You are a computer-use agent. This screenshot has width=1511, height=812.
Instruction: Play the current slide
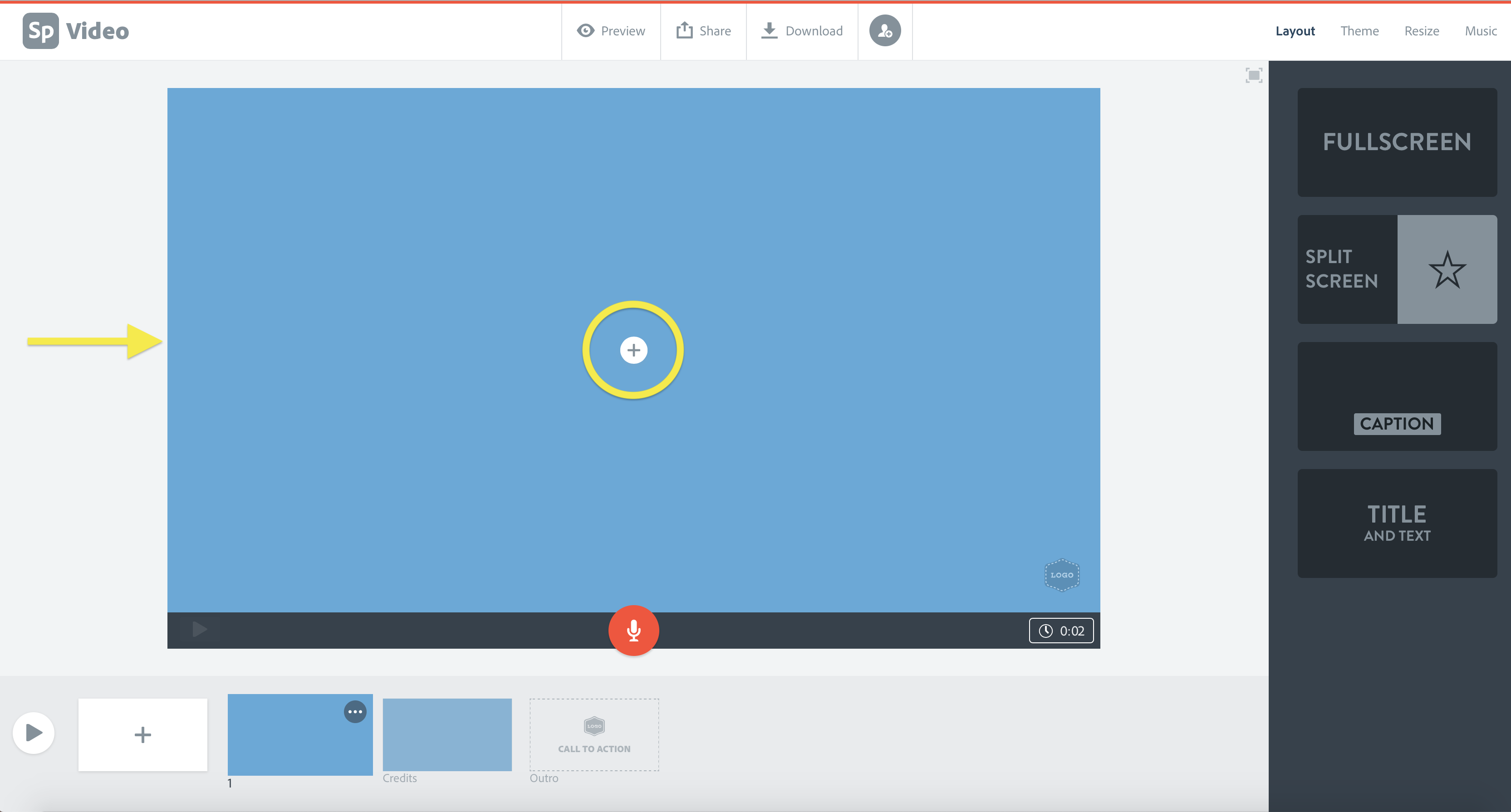coord(200,630)
